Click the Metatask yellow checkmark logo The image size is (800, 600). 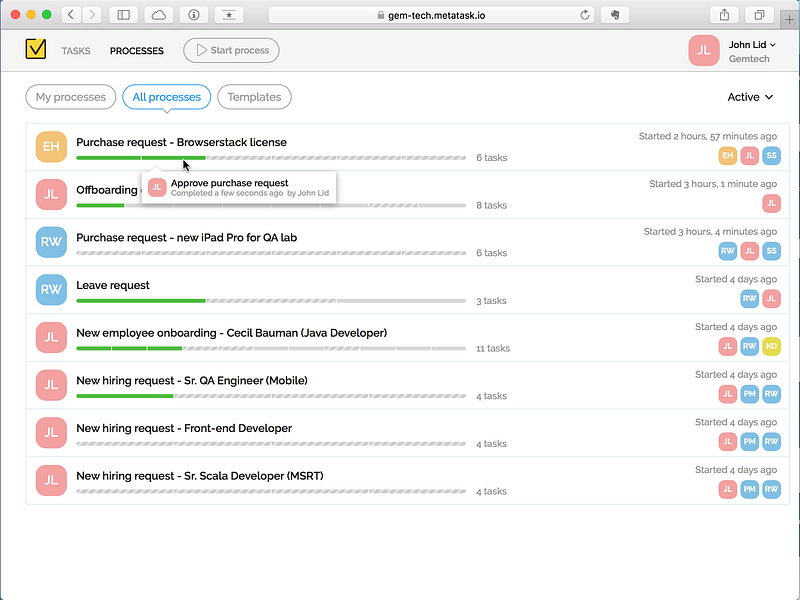(36, 49)
